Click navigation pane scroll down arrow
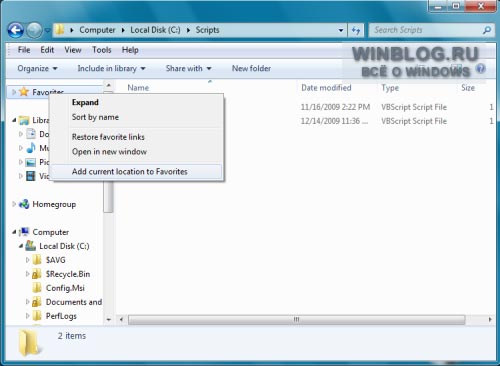 click(x=108, y=320)
